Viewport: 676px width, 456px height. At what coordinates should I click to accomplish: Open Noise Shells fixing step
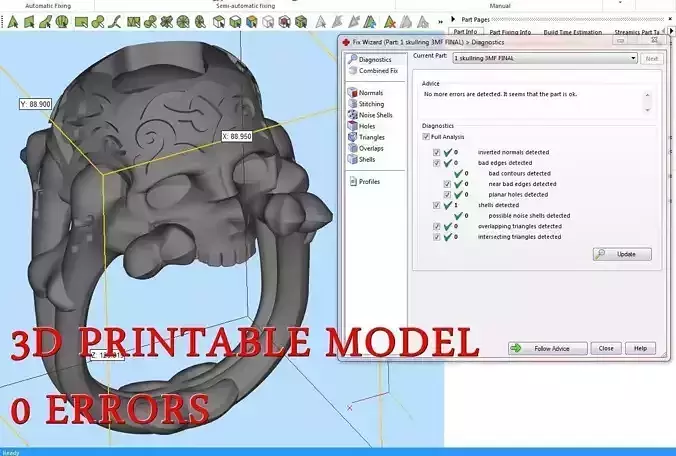(x=370, y=115)
